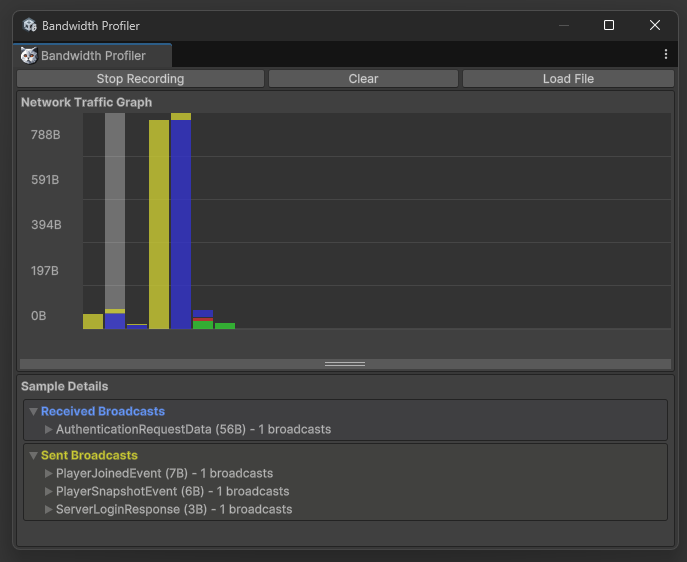
Task: Select the tall yellow bar in the graph
Action: click(x=159, y=225)
